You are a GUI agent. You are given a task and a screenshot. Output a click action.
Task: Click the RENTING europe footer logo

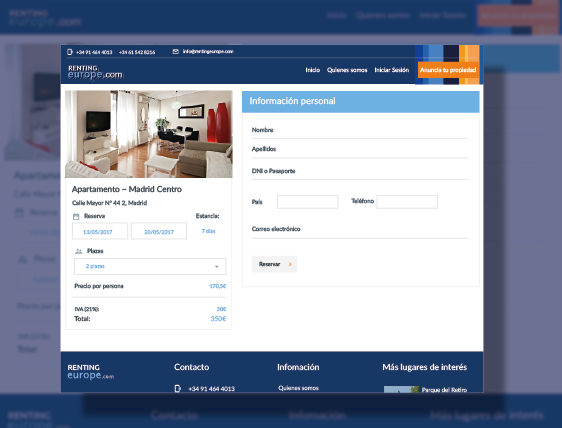click(91, 372)
